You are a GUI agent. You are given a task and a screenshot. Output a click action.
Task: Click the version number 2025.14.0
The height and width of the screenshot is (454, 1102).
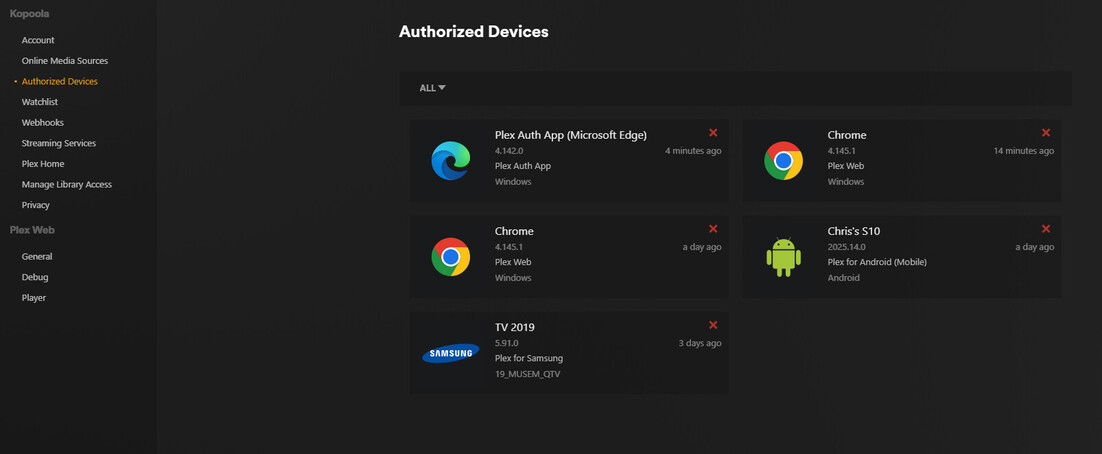(846, 247)
